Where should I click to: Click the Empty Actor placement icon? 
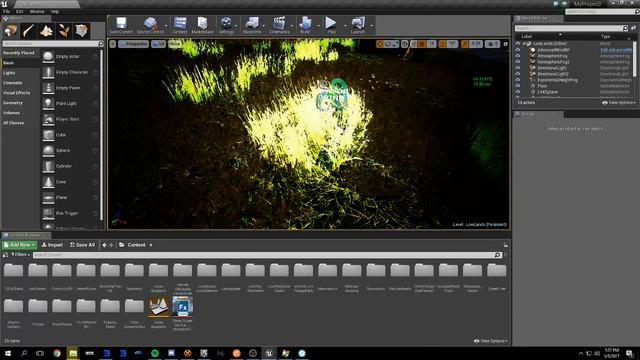point(48,56)
